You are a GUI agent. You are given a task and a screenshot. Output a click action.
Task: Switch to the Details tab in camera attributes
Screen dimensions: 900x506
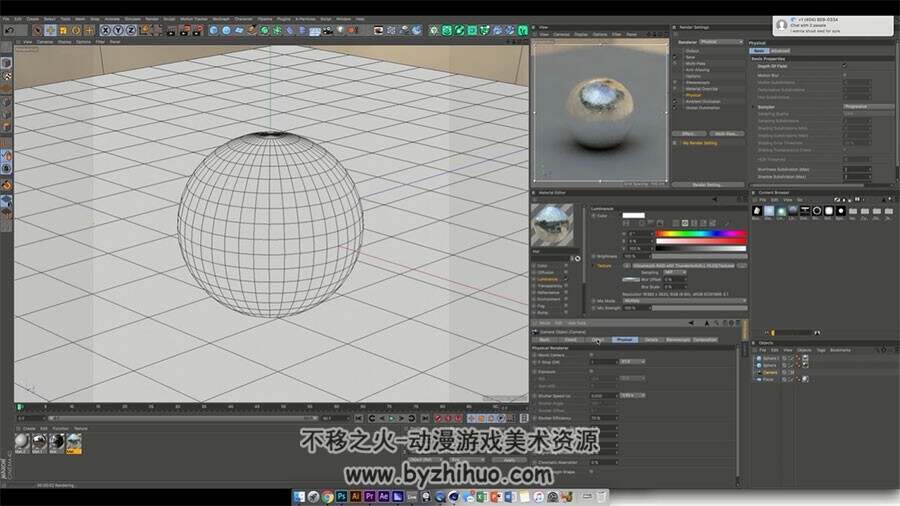[x=651, y=340]
